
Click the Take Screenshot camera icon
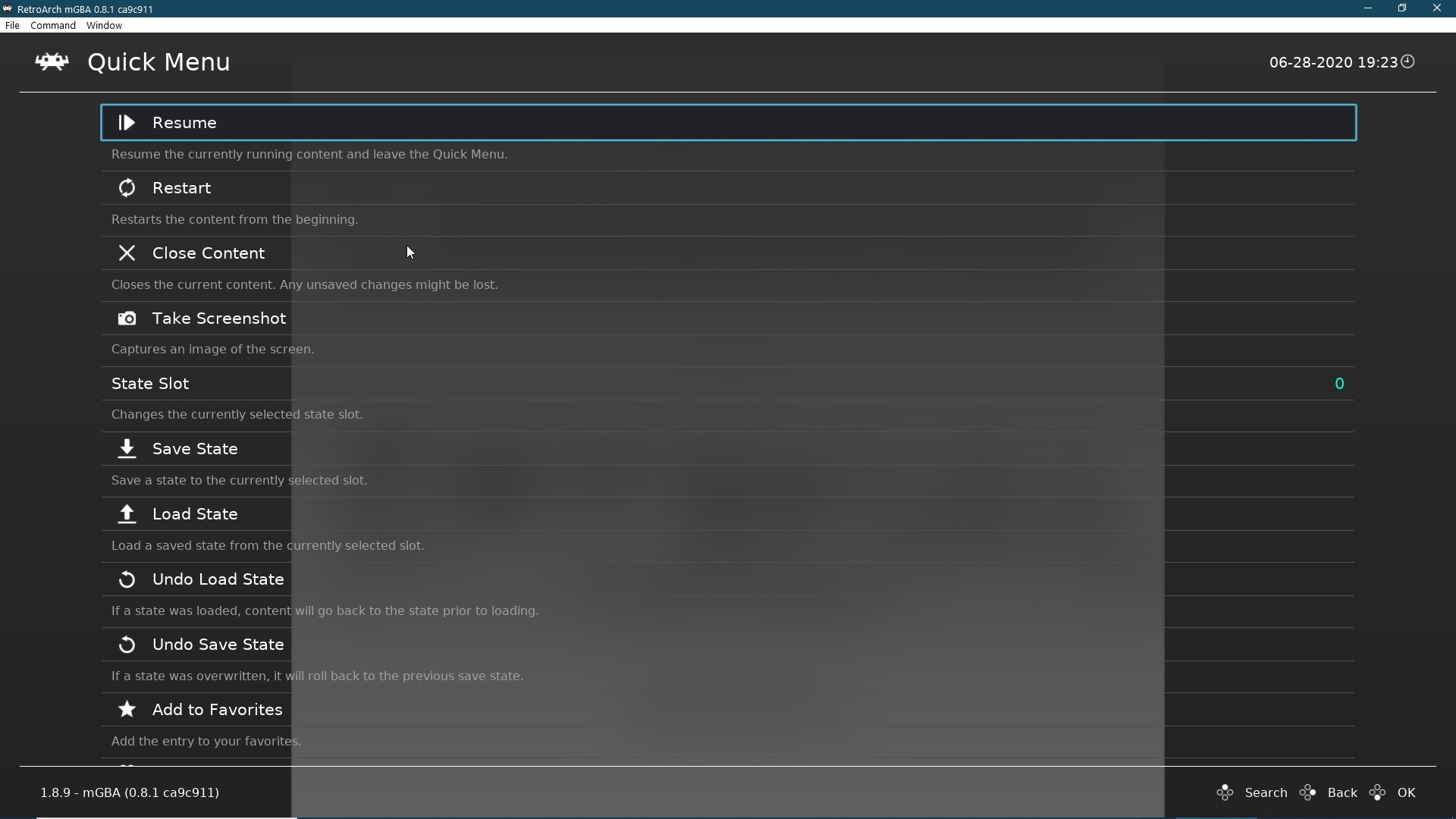(127, 318)
